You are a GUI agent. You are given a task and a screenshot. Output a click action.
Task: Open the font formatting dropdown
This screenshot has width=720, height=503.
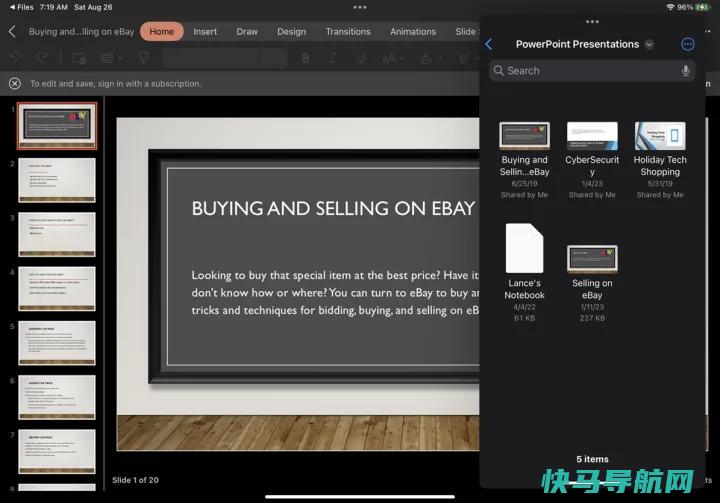pyautogui.click(x=394, y=58)
